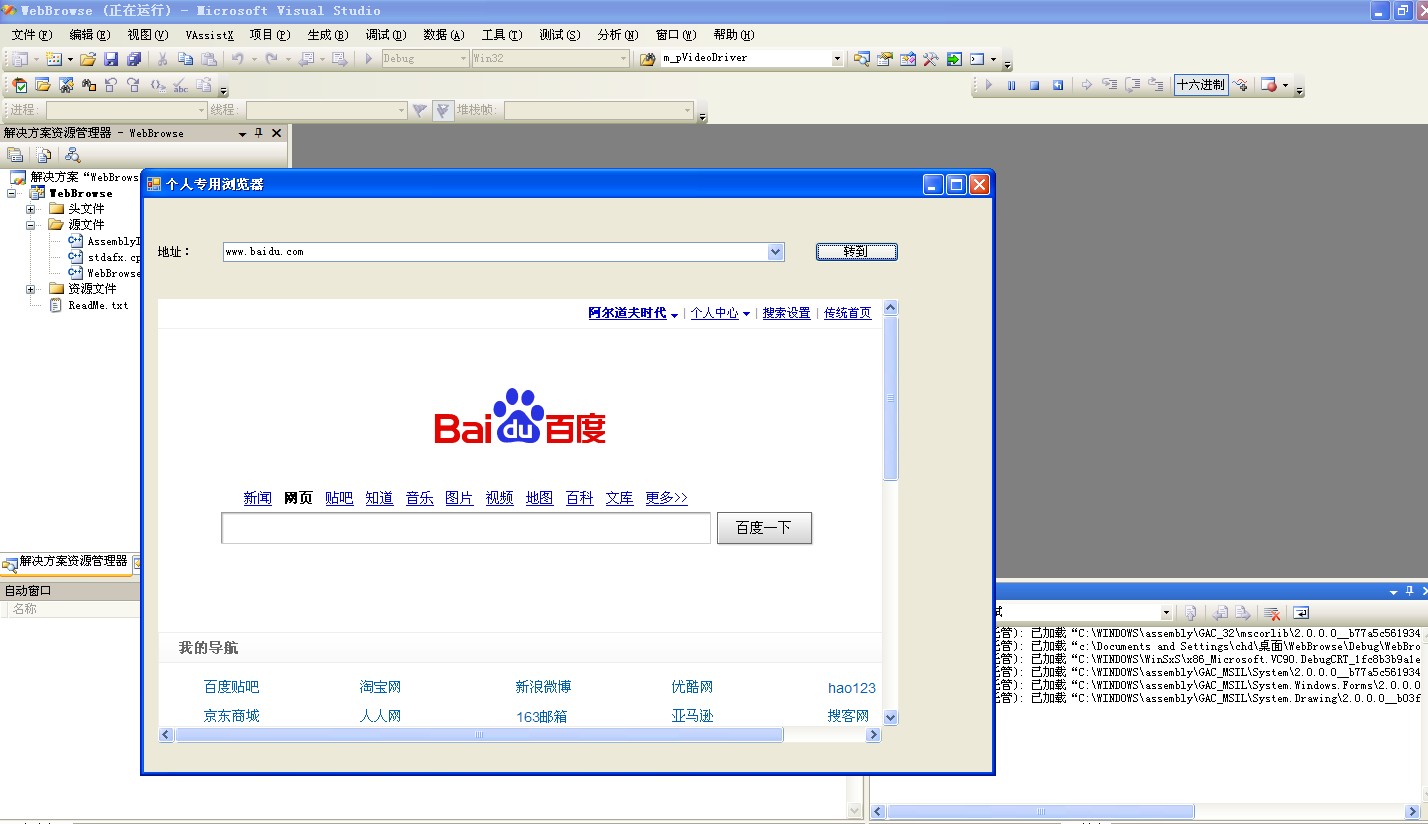This screenshot has width=1428, height=824.
Task: Click View Class Diagram icon in Solution Explorer
Action: [72, 155]
